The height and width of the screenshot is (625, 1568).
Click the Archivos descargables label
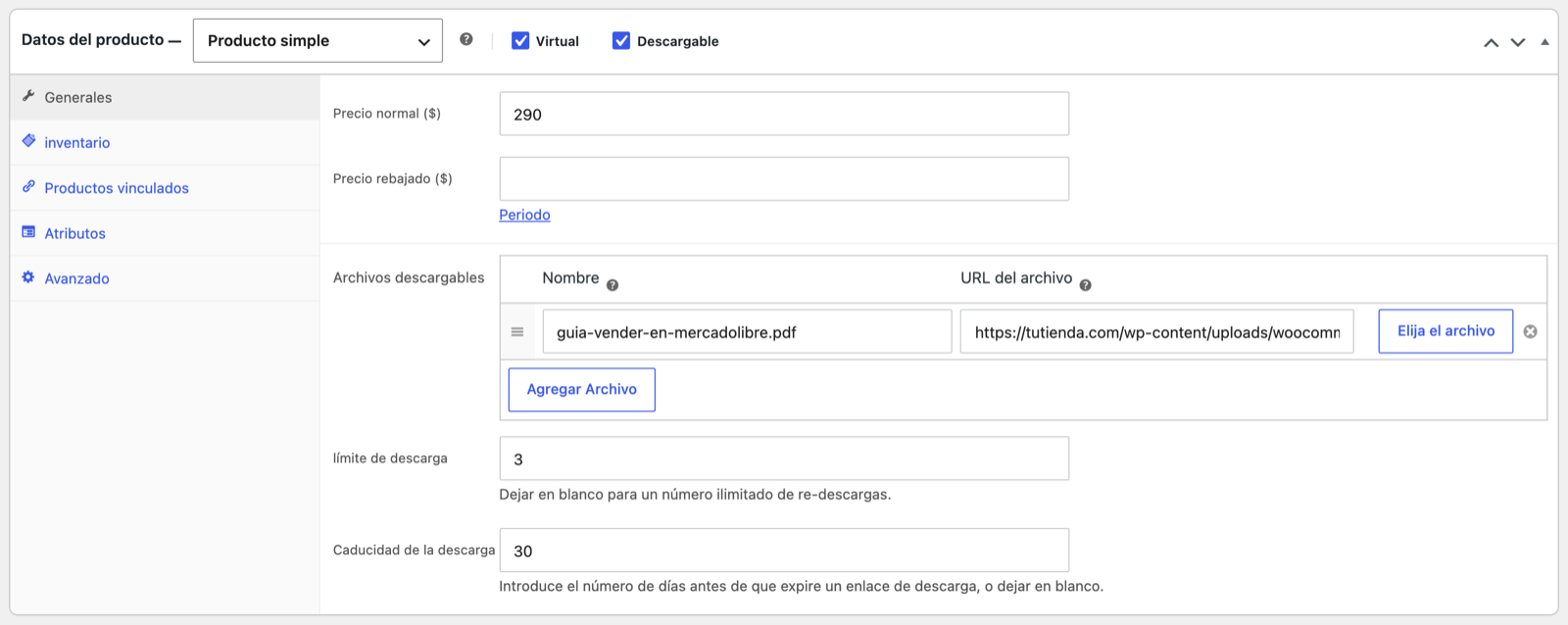point(409,277)
